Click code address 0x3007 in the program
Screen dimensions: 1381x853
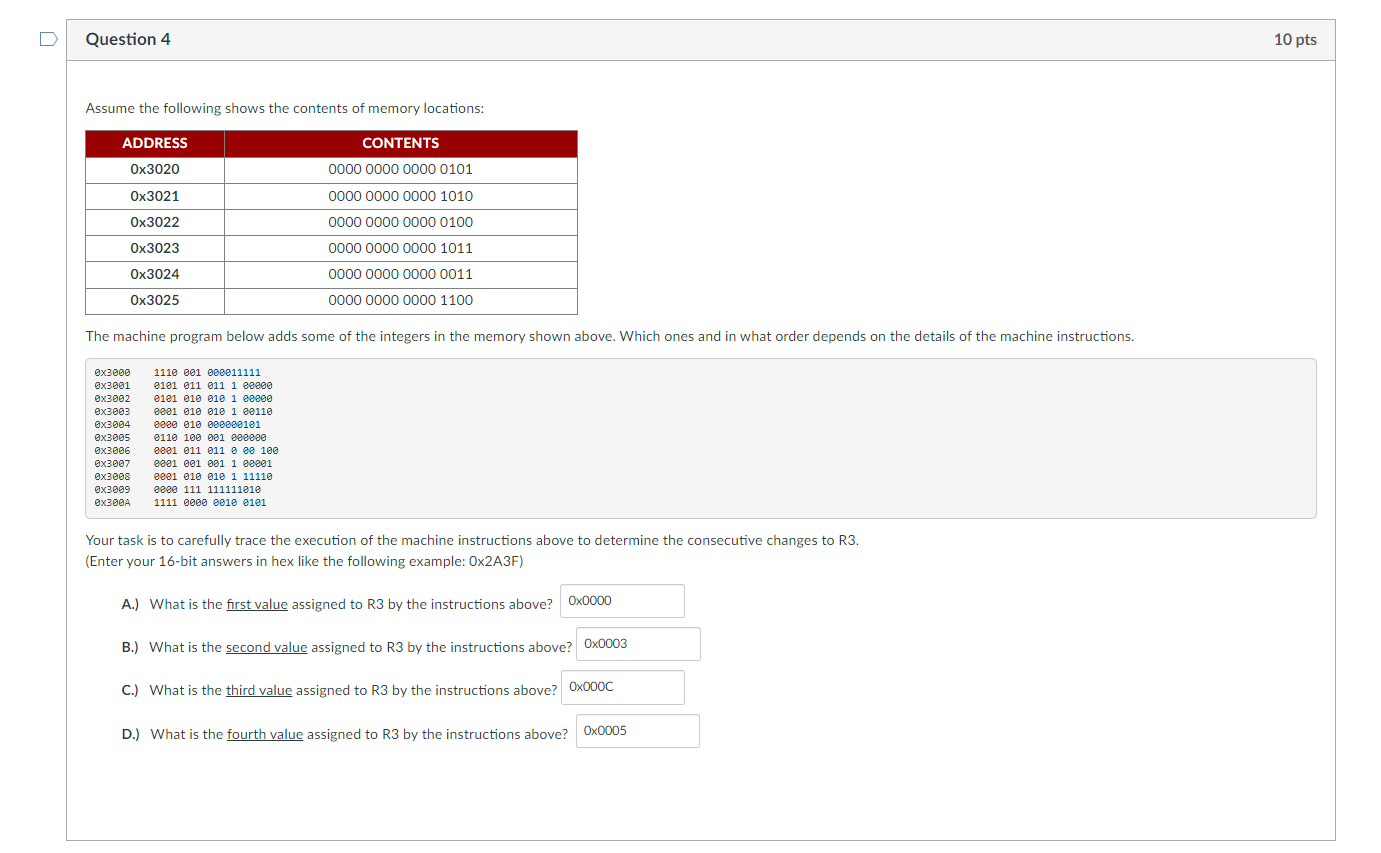[112, 464]
